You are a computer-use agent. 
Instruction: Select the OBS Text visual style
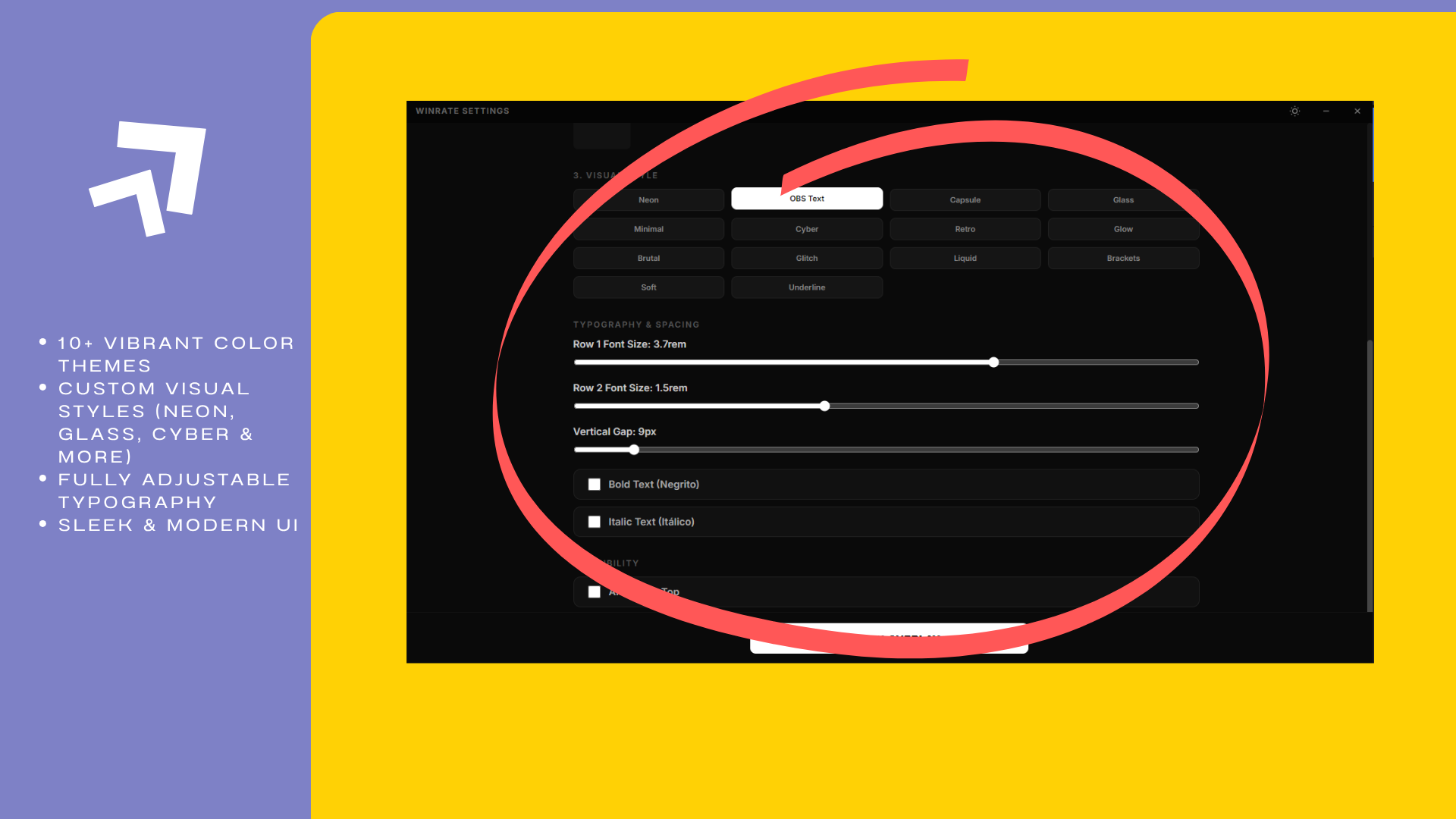click(807, 199)
